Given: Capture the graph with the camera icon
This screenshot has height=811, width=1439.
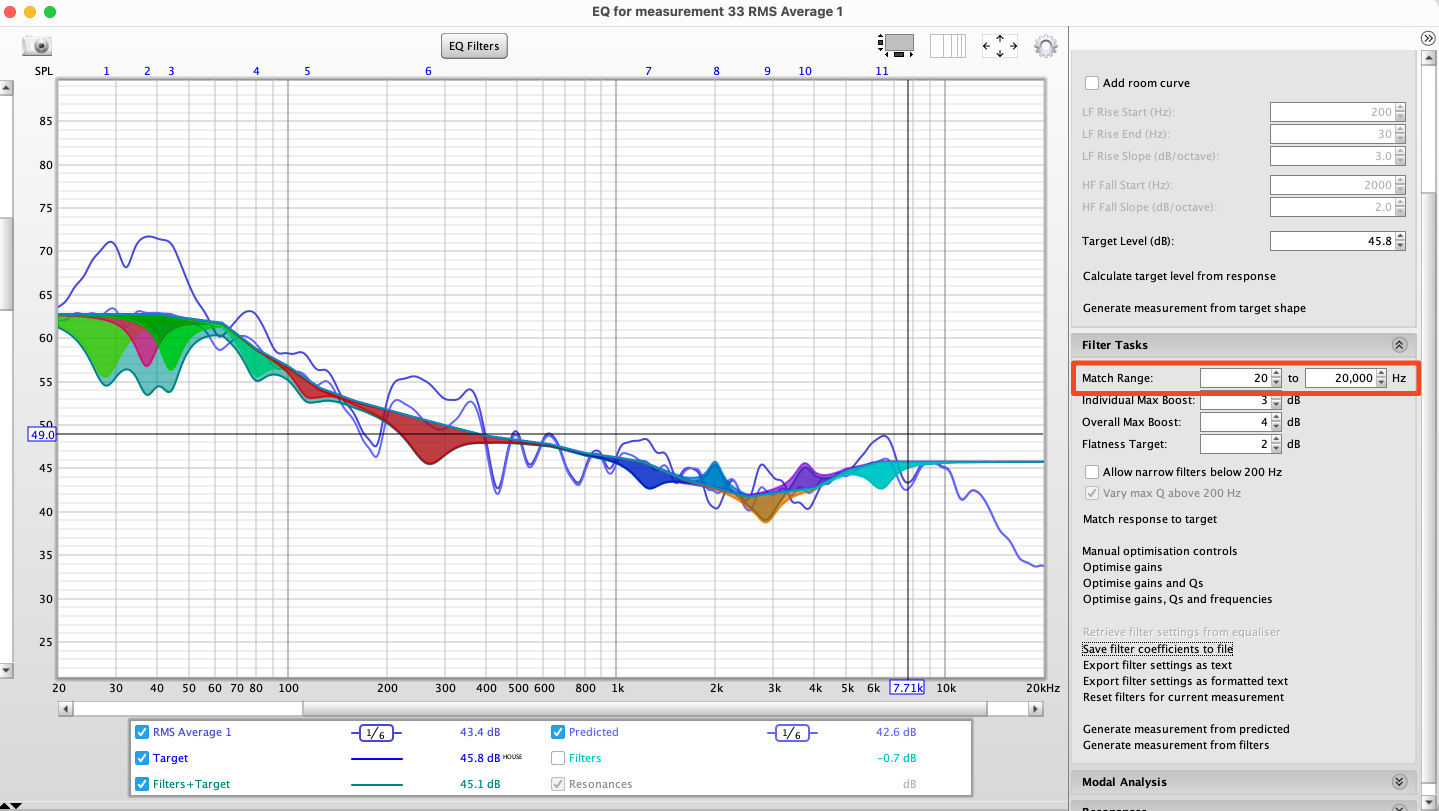Looking at the screenshot, I should coord(37,46).
